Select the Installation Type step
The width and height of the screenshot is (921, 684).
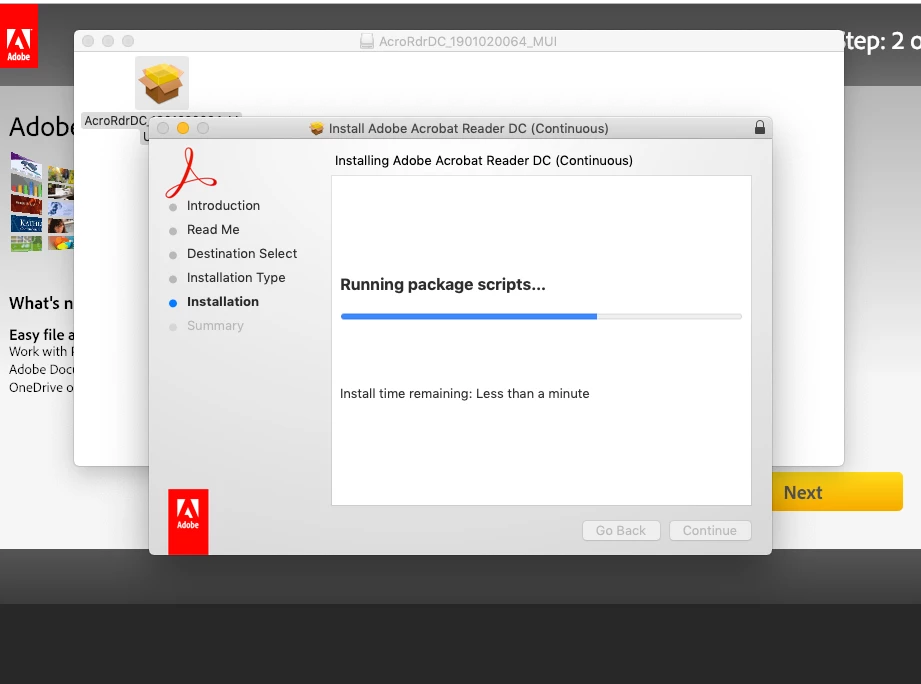[236, 278]
